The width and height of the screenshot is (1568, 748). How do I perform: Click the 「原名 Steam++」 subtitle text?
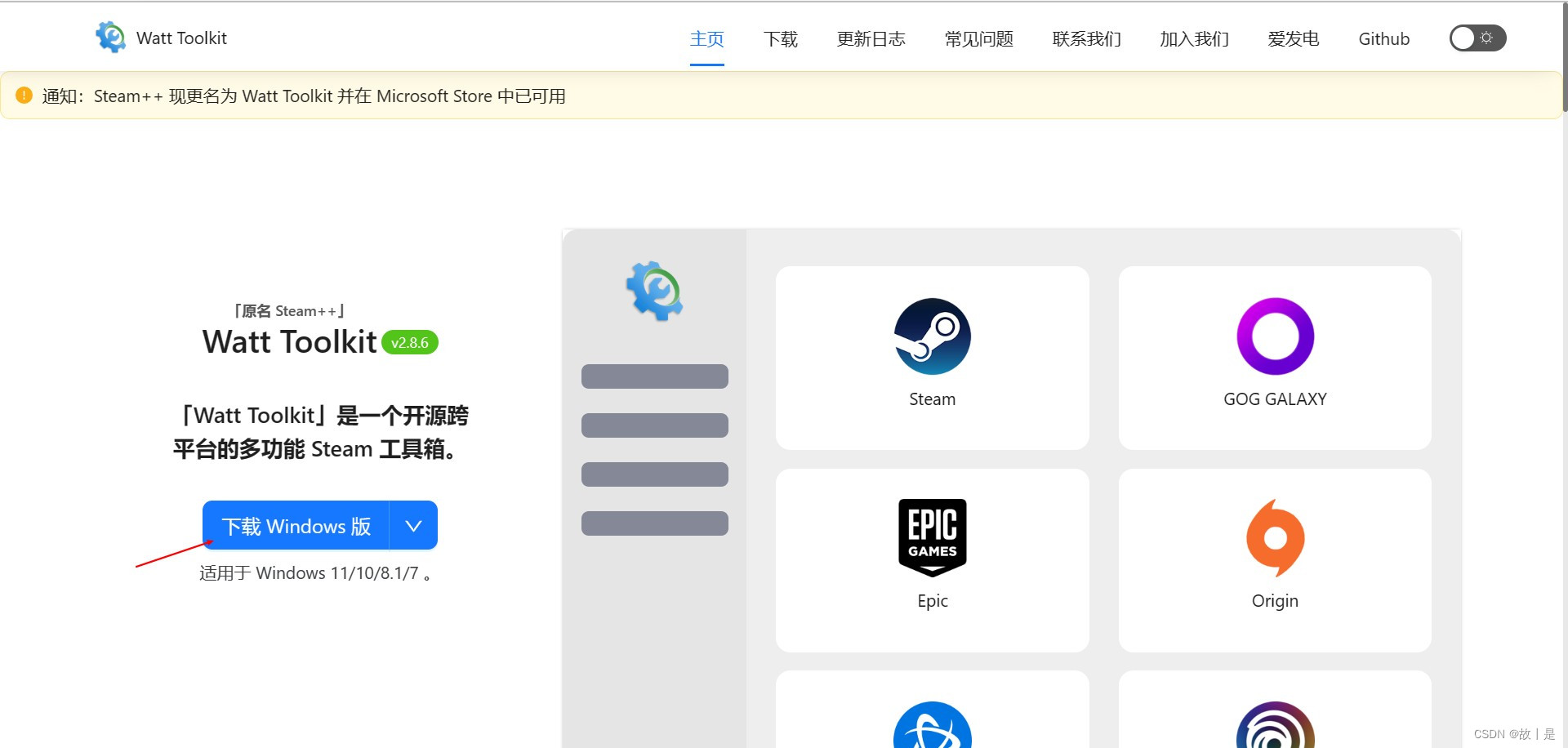[289, 311]
